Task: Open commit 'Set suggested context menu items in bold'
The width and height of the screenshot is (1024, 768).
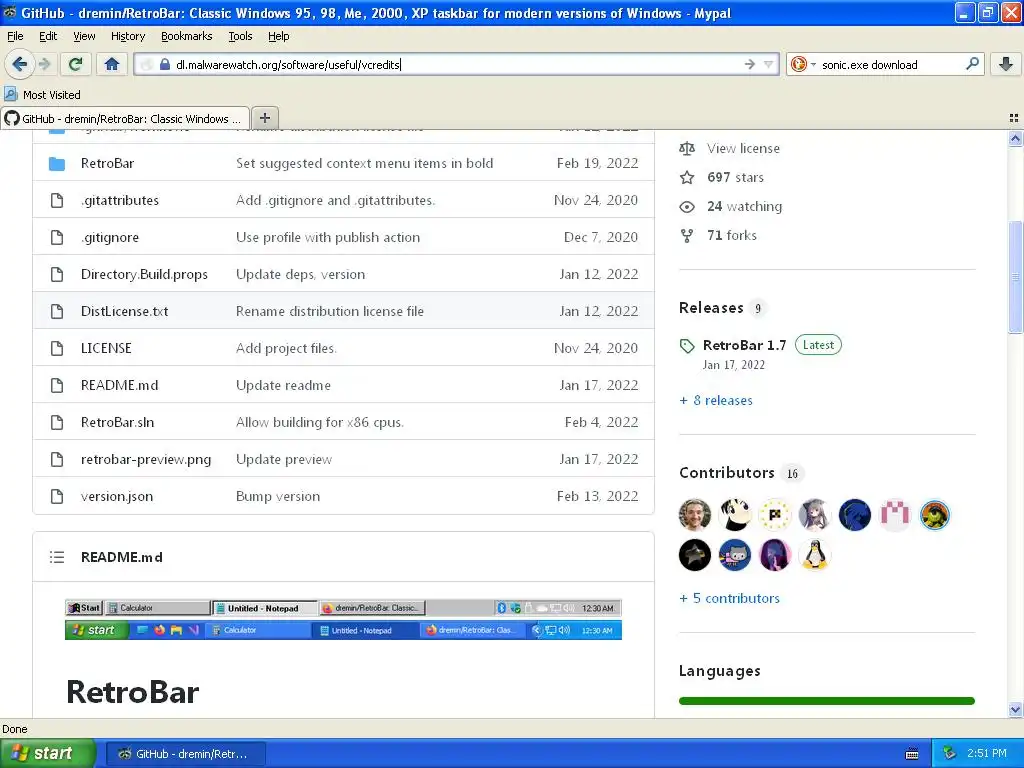Action: pyautogui.click(x=364, y=163)
